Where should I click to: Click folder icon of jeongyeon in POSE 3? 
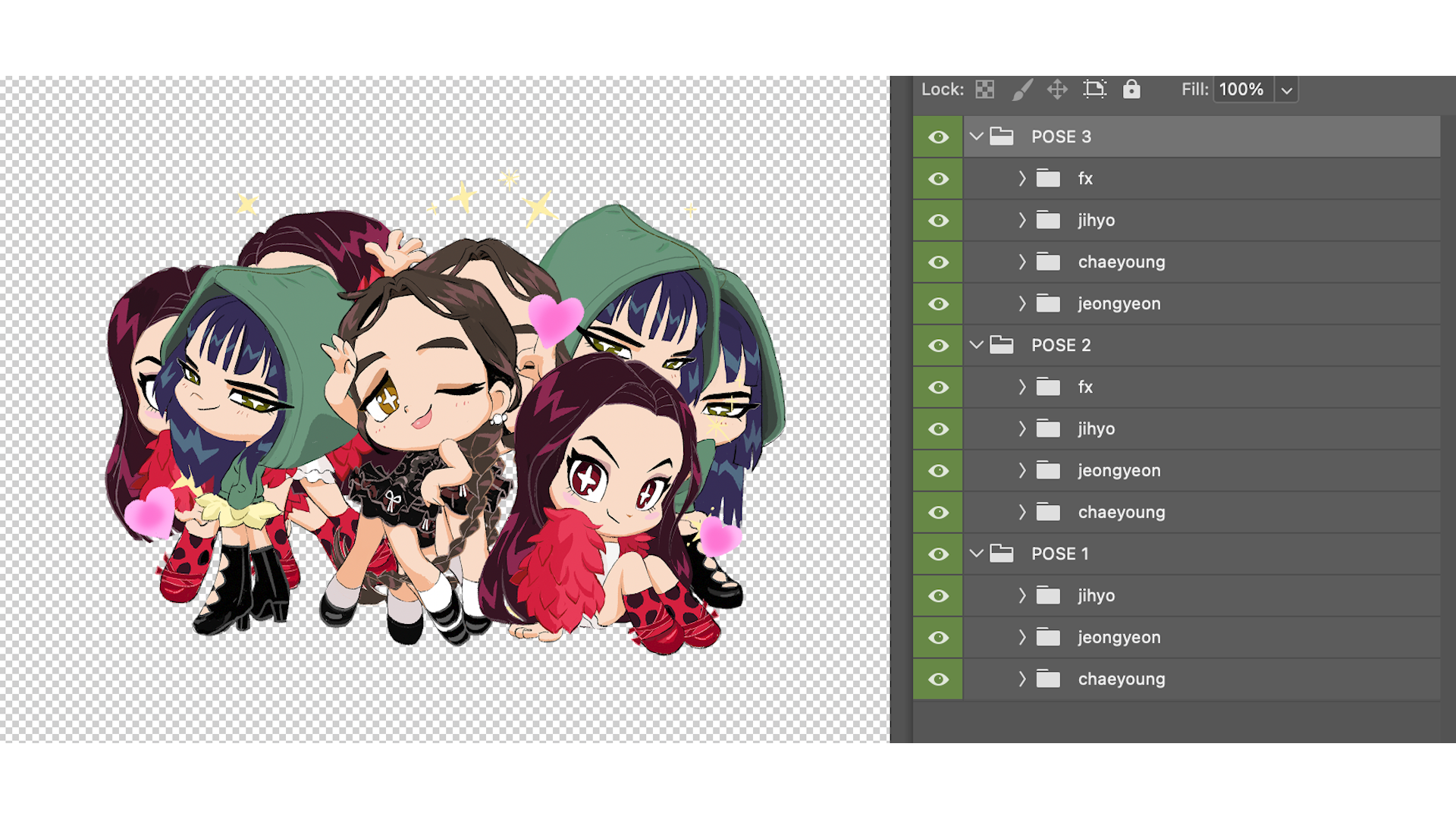pyautogui.click(x=1048, y=303)
